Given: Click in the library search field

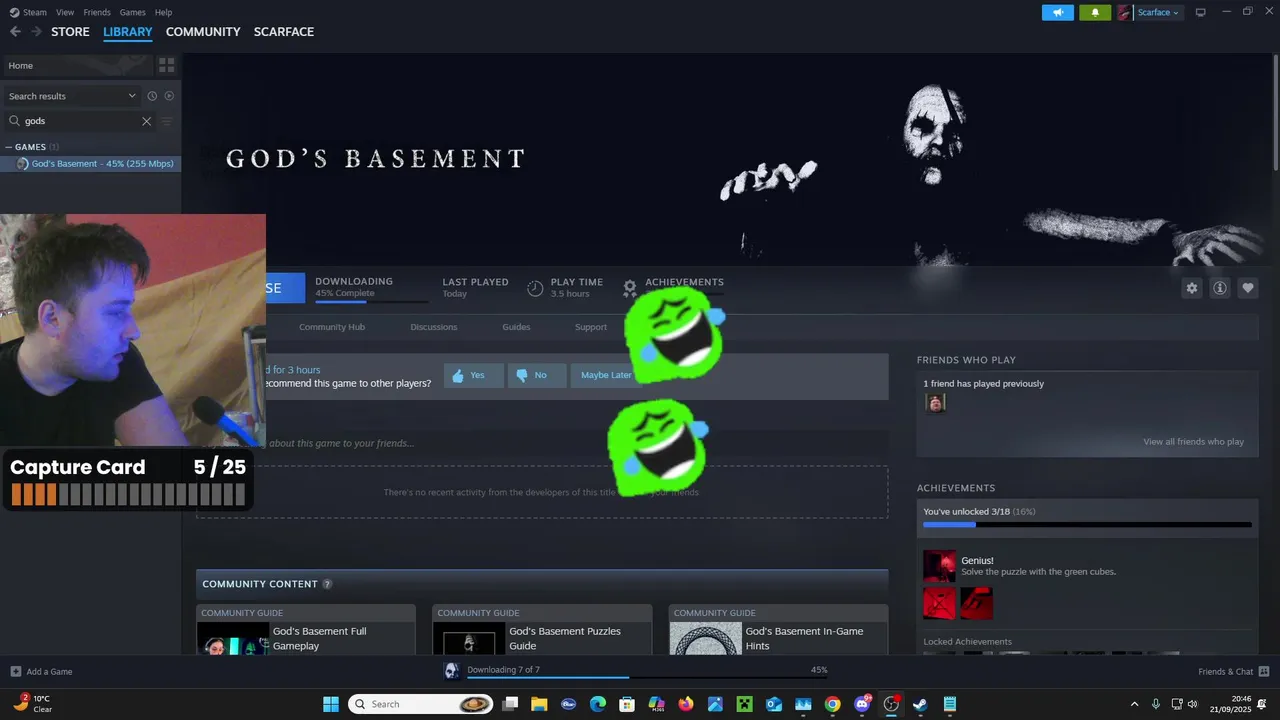Looking at the screenshot, I should 80,121.
